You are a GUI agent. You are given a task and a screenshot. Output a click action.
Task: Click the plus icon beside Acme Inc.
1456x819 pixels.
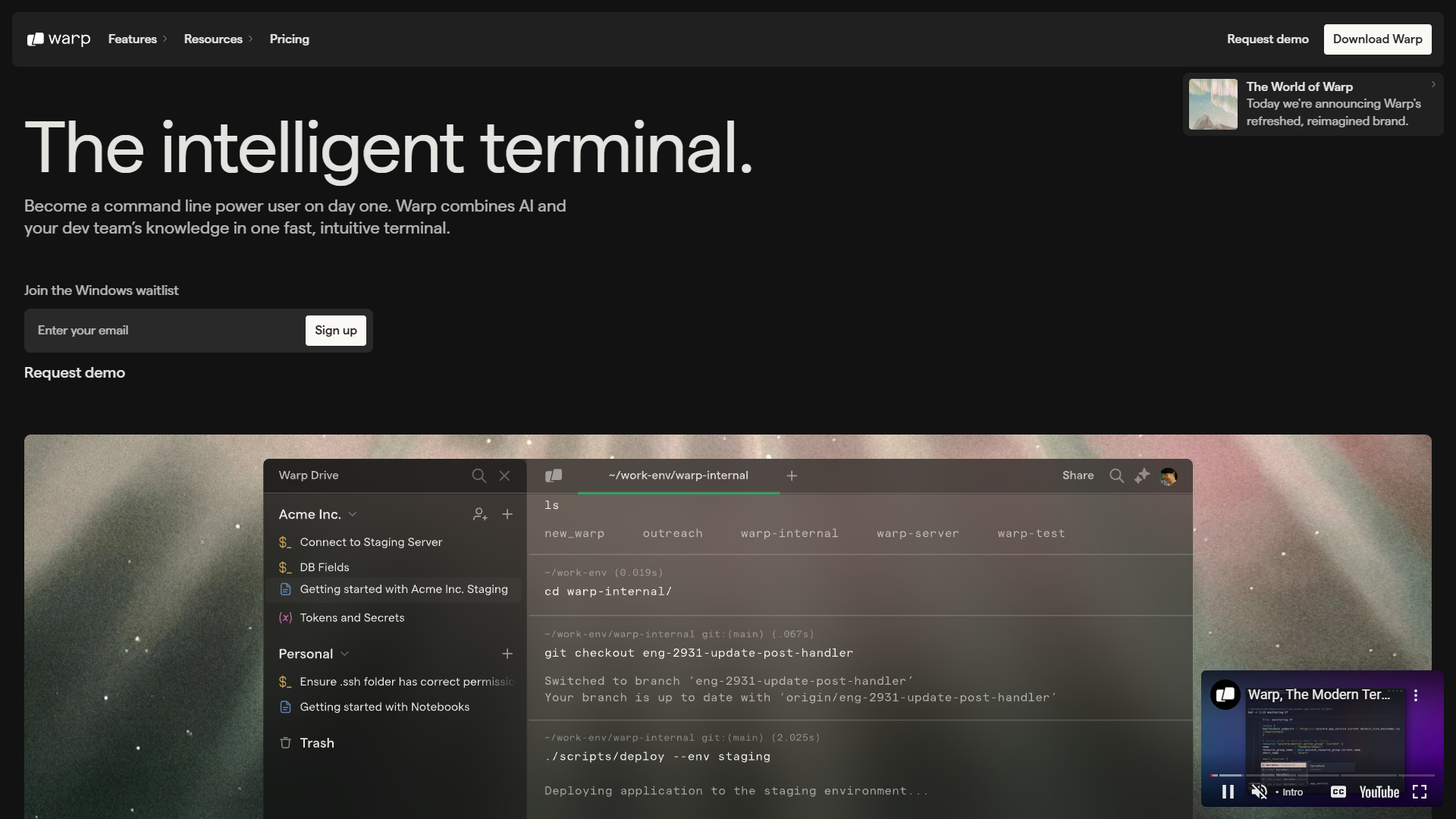pyautogui.click(x=507, y=514)
